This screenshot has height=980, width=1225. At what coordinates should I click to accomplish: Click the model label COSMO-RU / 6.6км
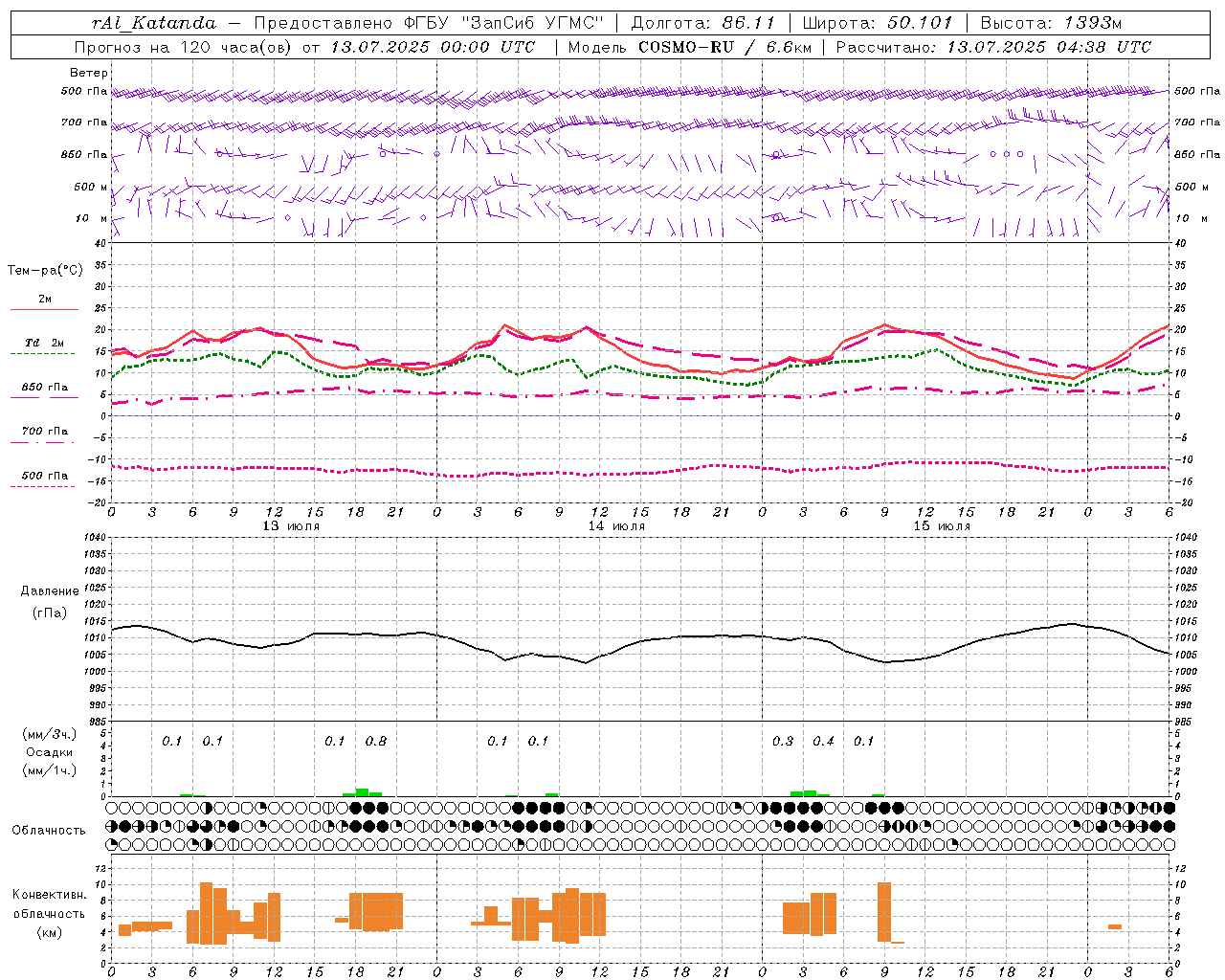724,47
